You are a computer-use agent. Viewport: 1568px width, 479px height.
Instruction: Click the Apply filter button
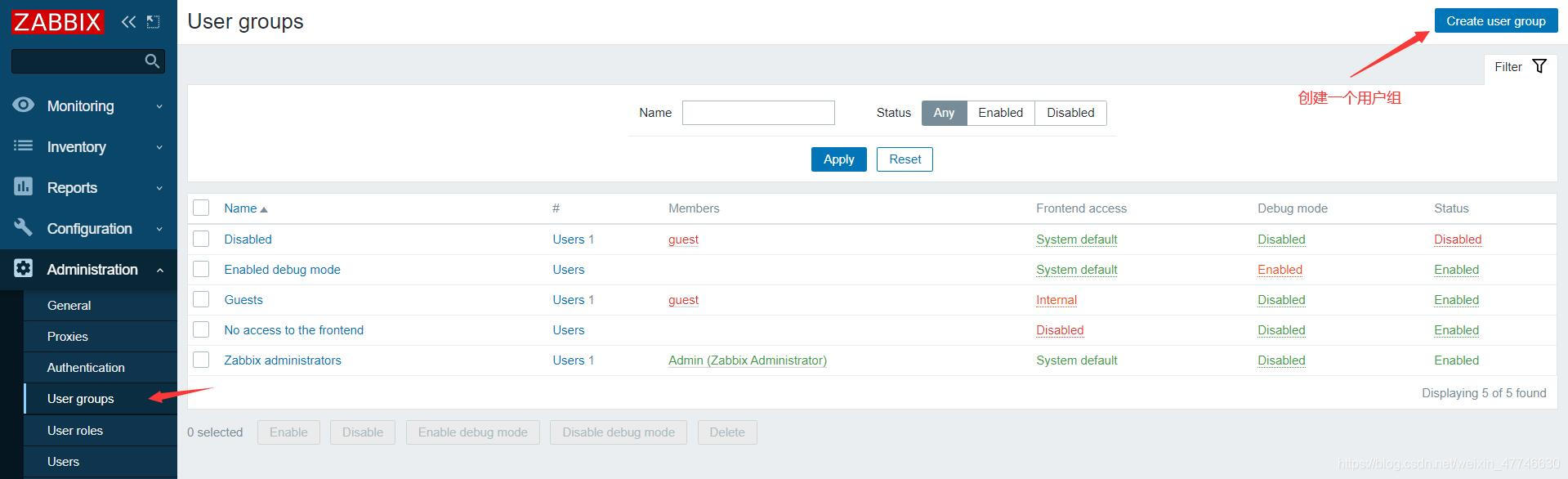(838, 159)
